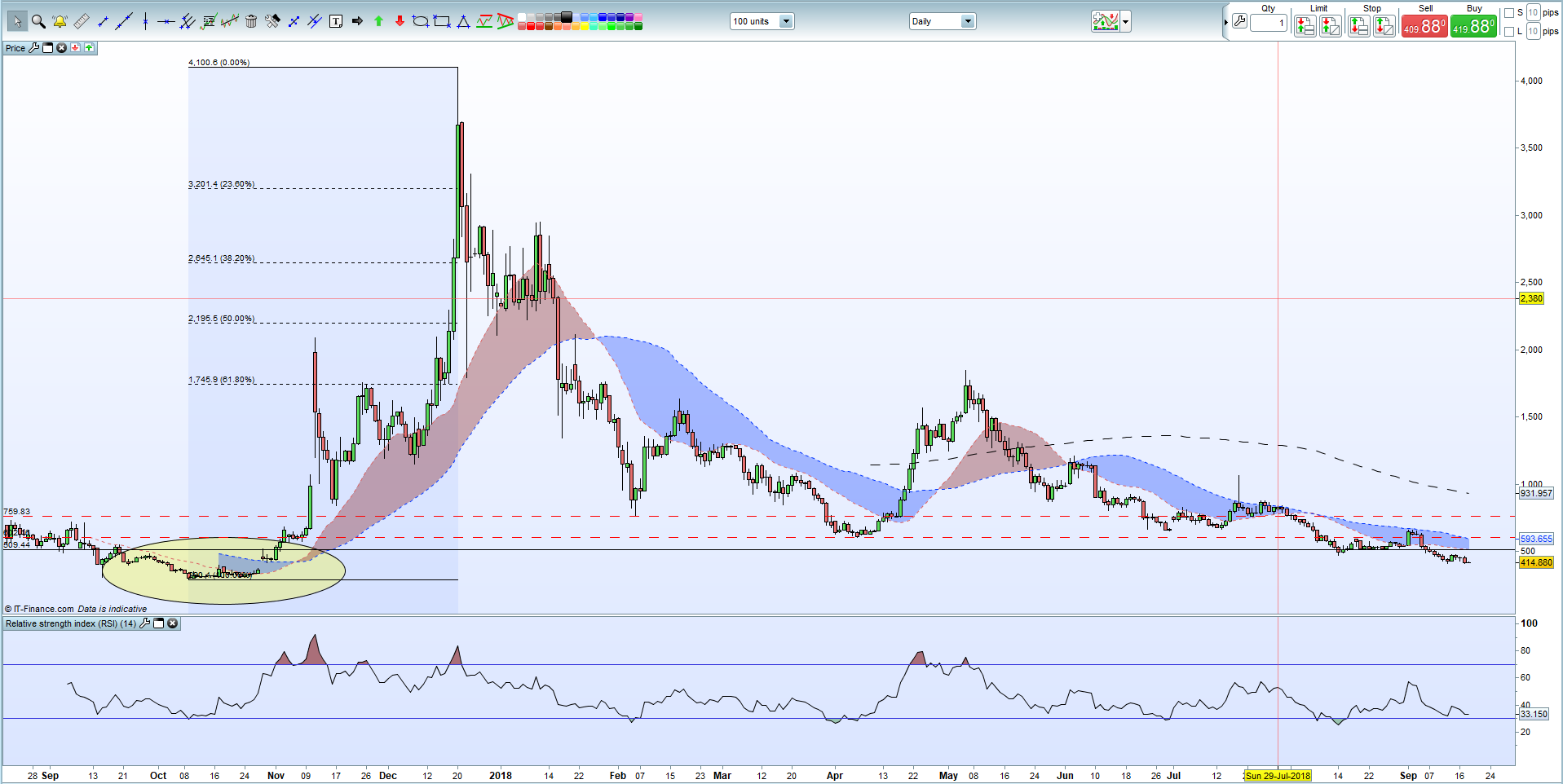Open the Price panel wrench settings
This screenshot has width=1563, height=784.
33,47
